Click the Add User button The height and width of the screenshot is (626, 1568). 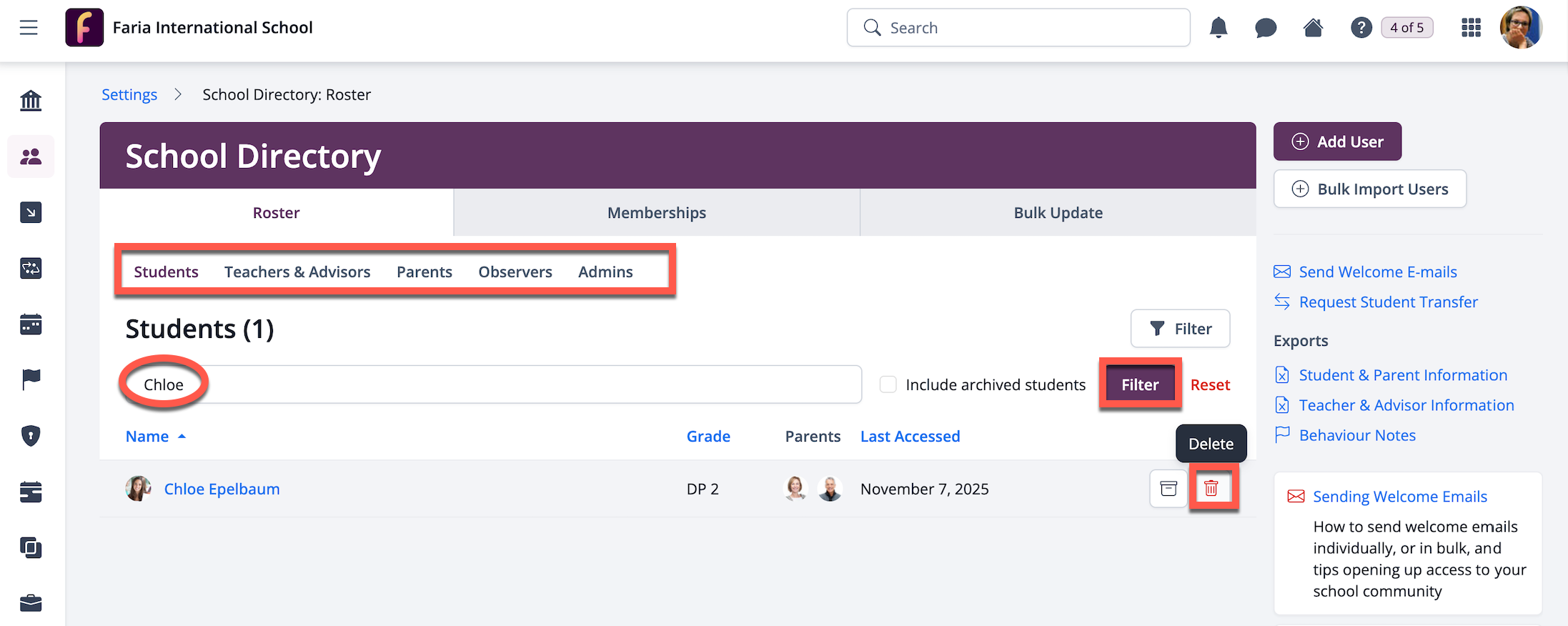tap(1337, 141)
